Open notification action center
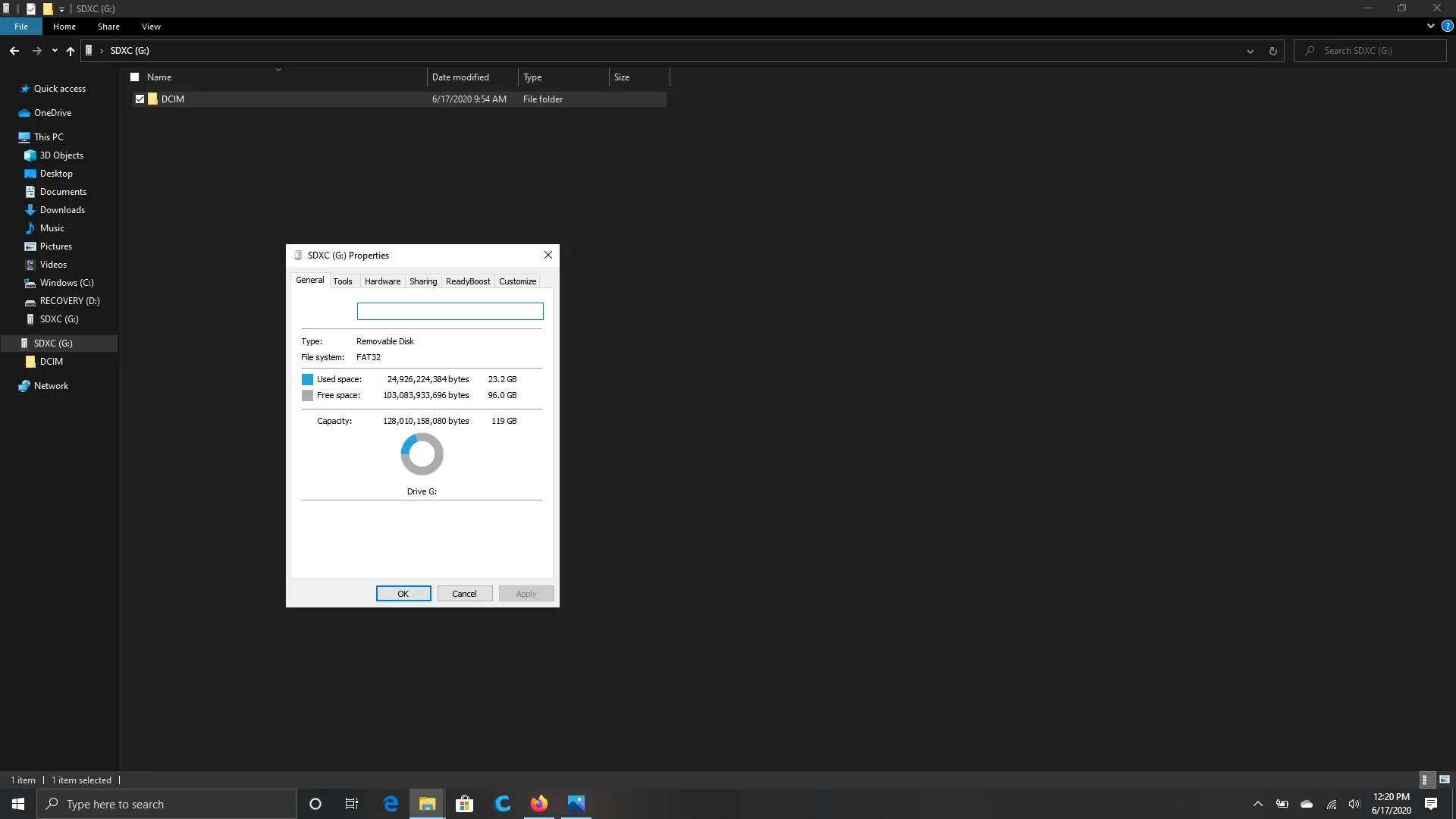Viewport: 1456px width, 819px height. [x=1431, y=804]
